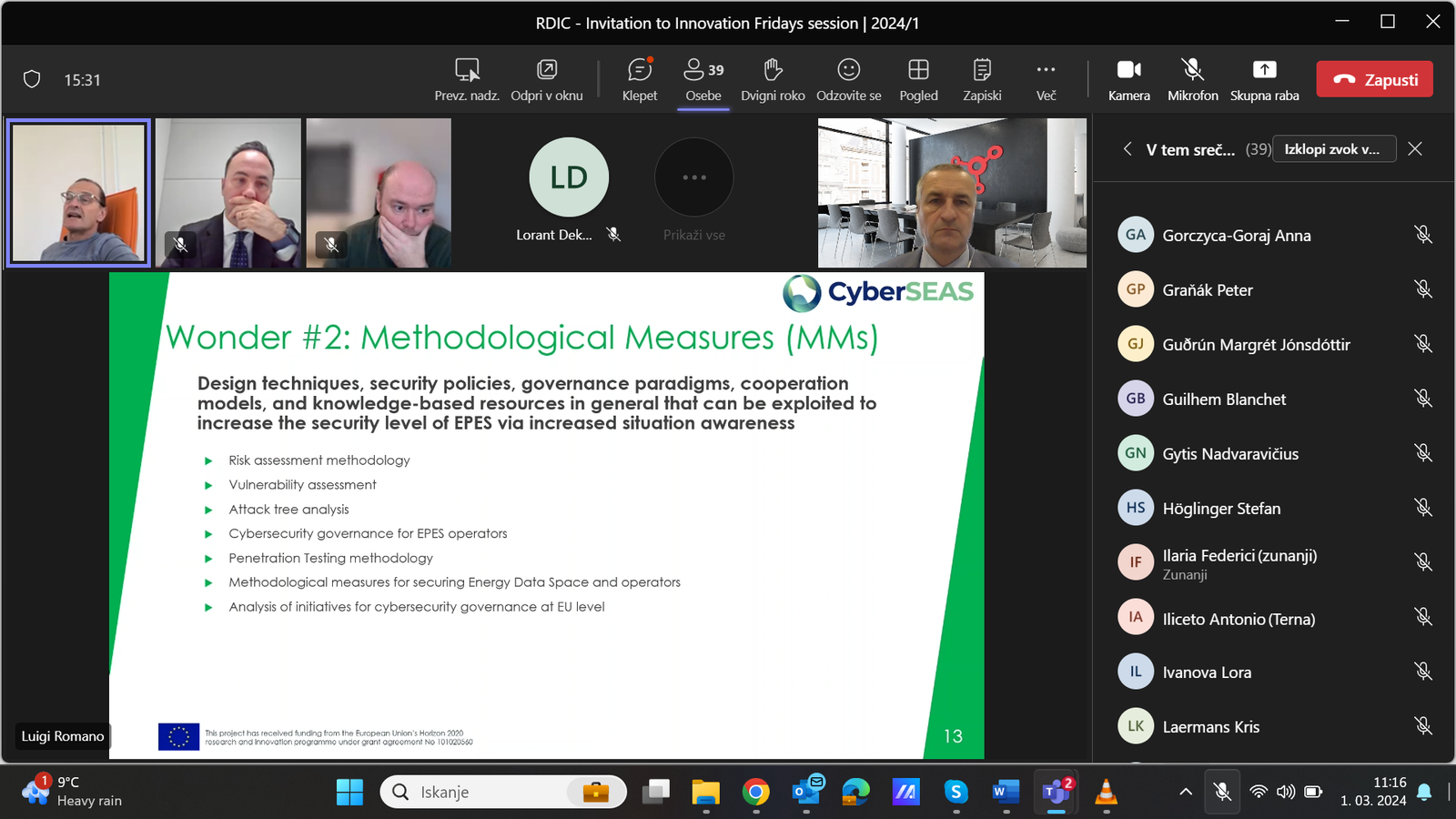Toggle the Kamera on or off
The width and height of the screenshot is (1456, 819).
(x=1129, y=80)
